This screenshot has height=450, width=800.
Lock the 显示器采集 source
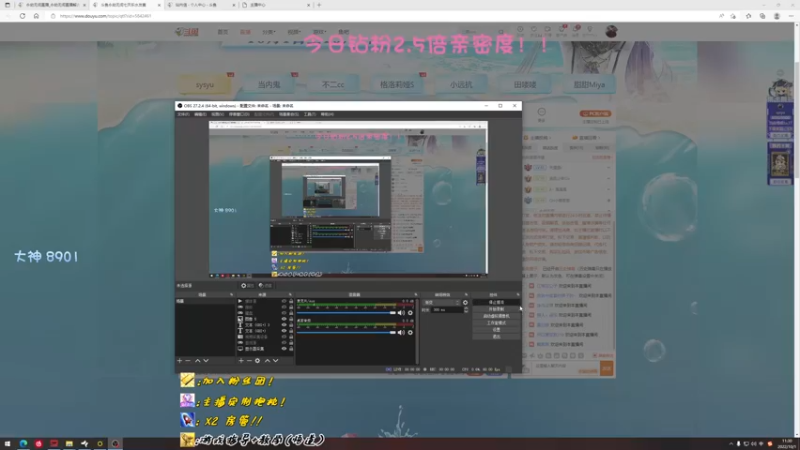291,348
